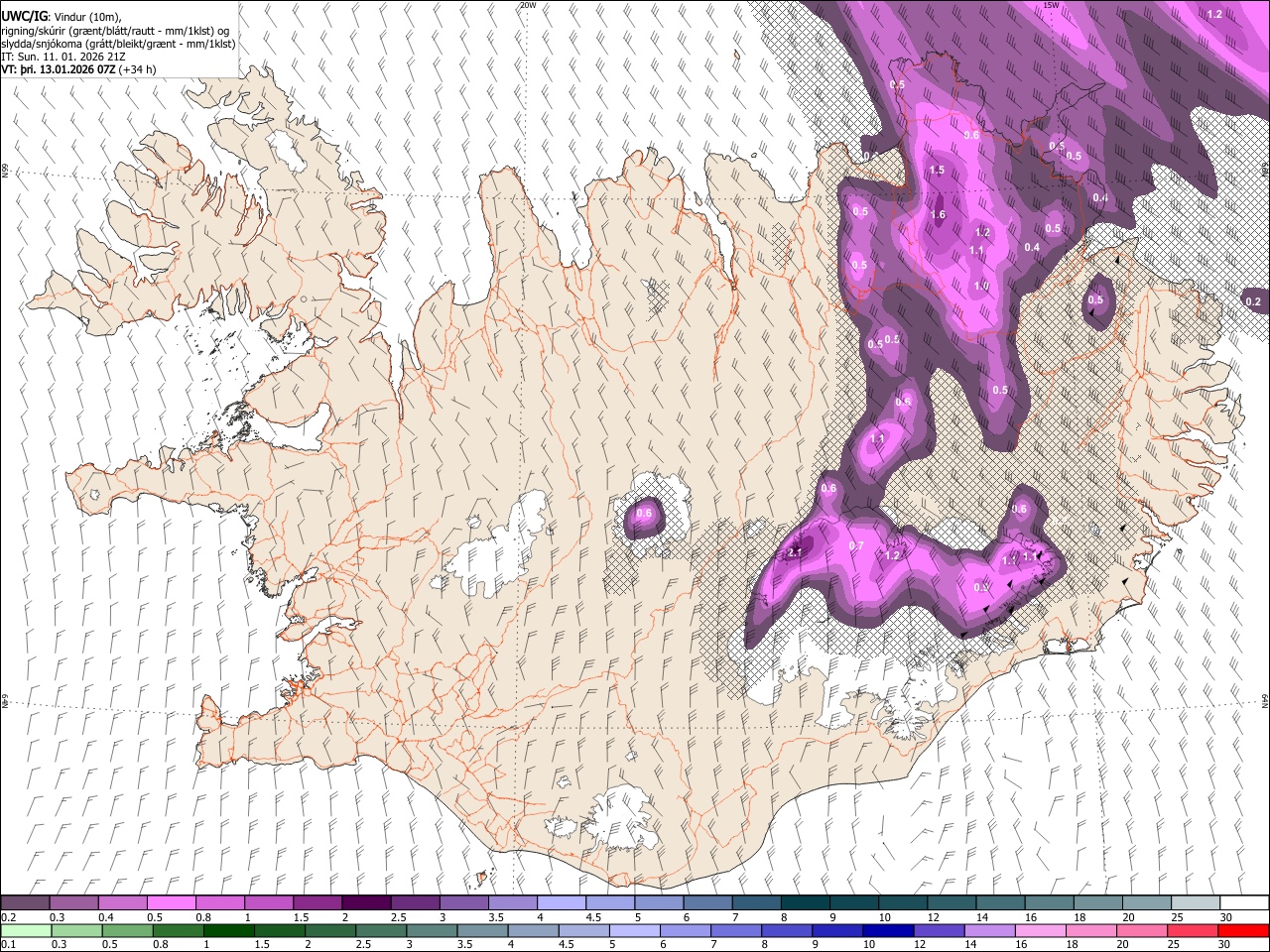Pick the light pink rain swatch starting at 16
This screenshot has height=952, width=1270.
coord(1040,930)
